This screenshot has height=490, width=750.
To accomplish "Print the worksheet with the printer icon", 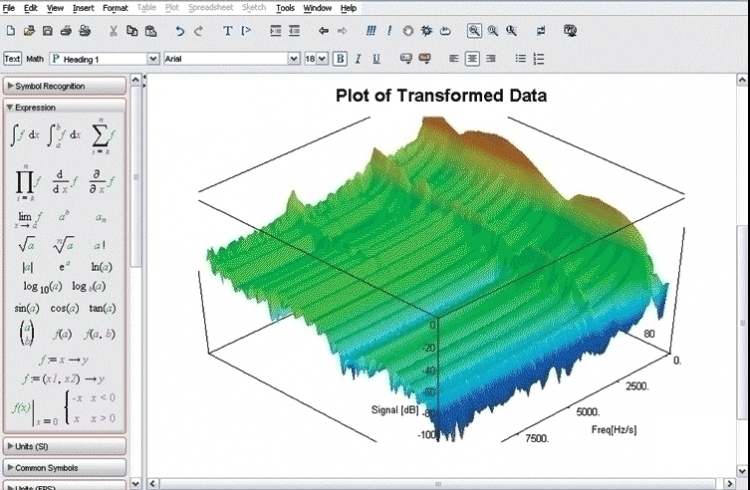I will coord(66,31).
